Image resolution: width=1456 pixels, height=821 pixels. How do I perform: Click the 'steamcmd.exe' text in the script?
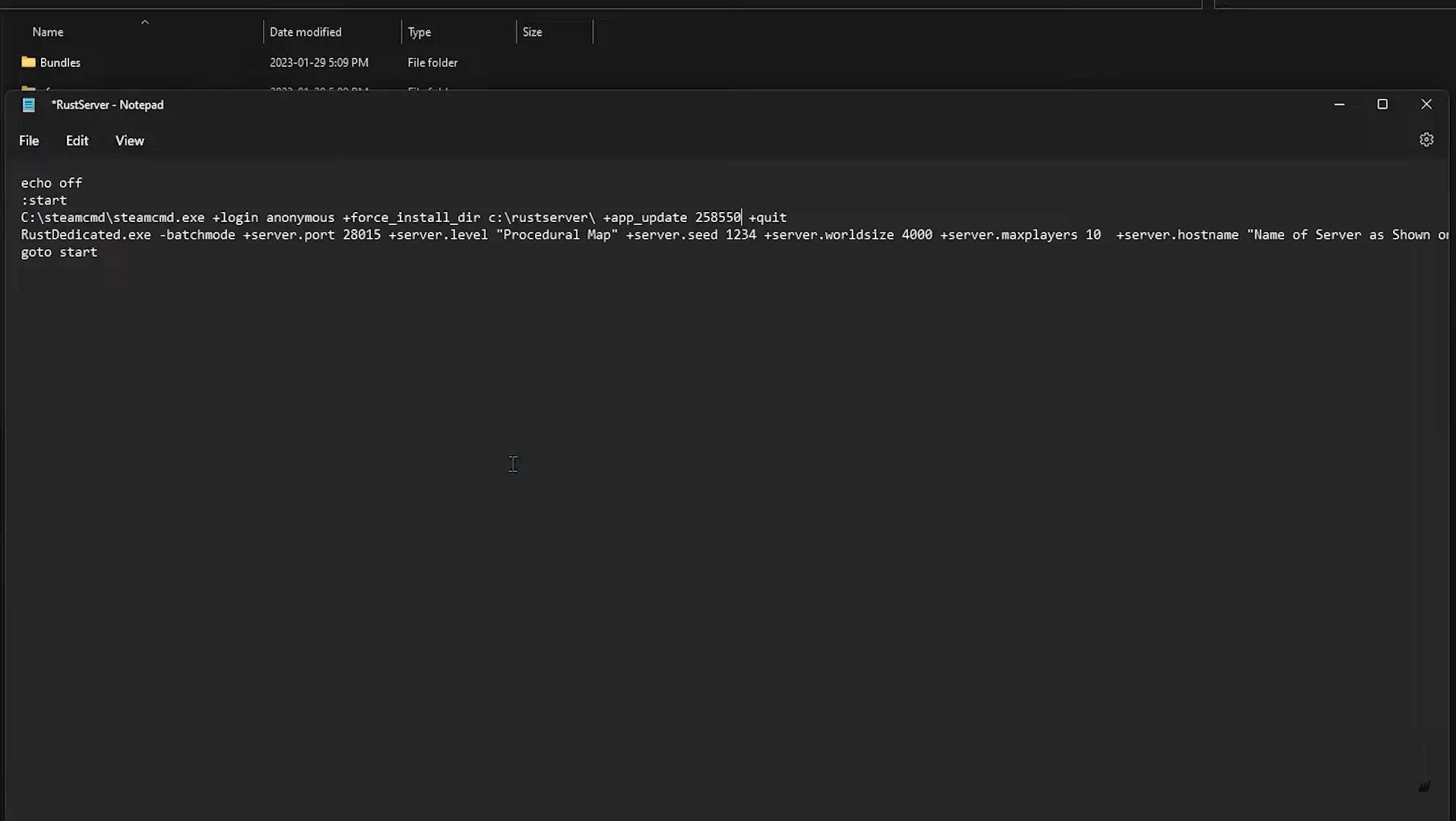pyautogui.click(x=159, y=217)
